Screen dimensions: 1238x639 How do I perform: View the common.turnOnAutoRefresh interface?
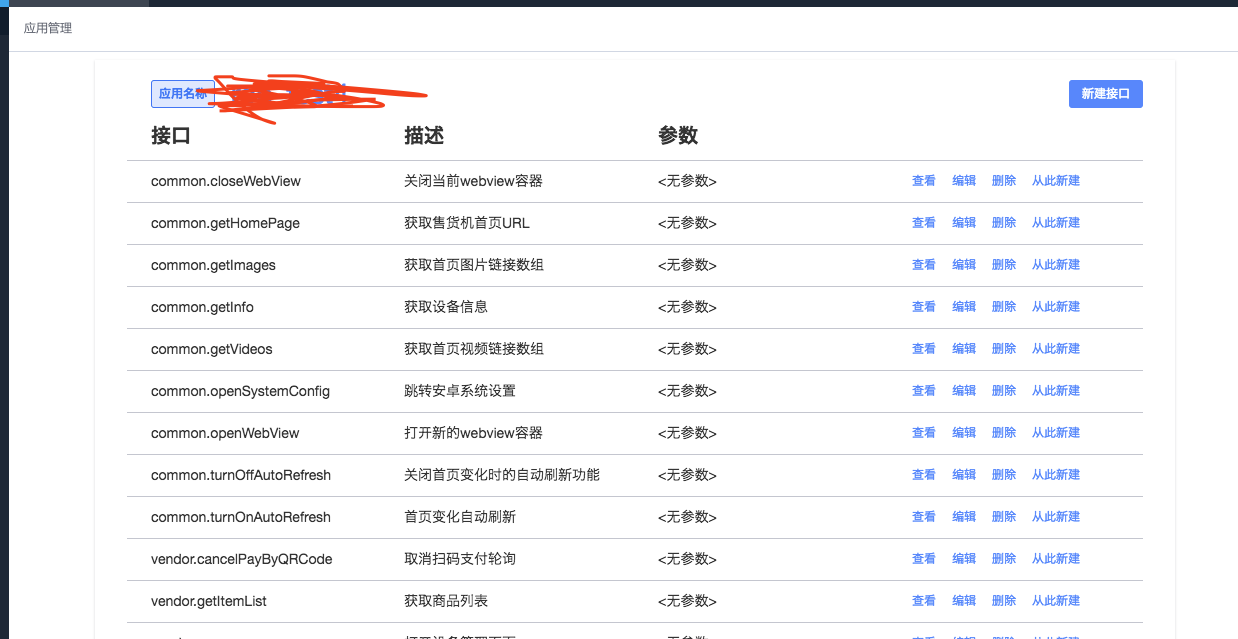924,517
